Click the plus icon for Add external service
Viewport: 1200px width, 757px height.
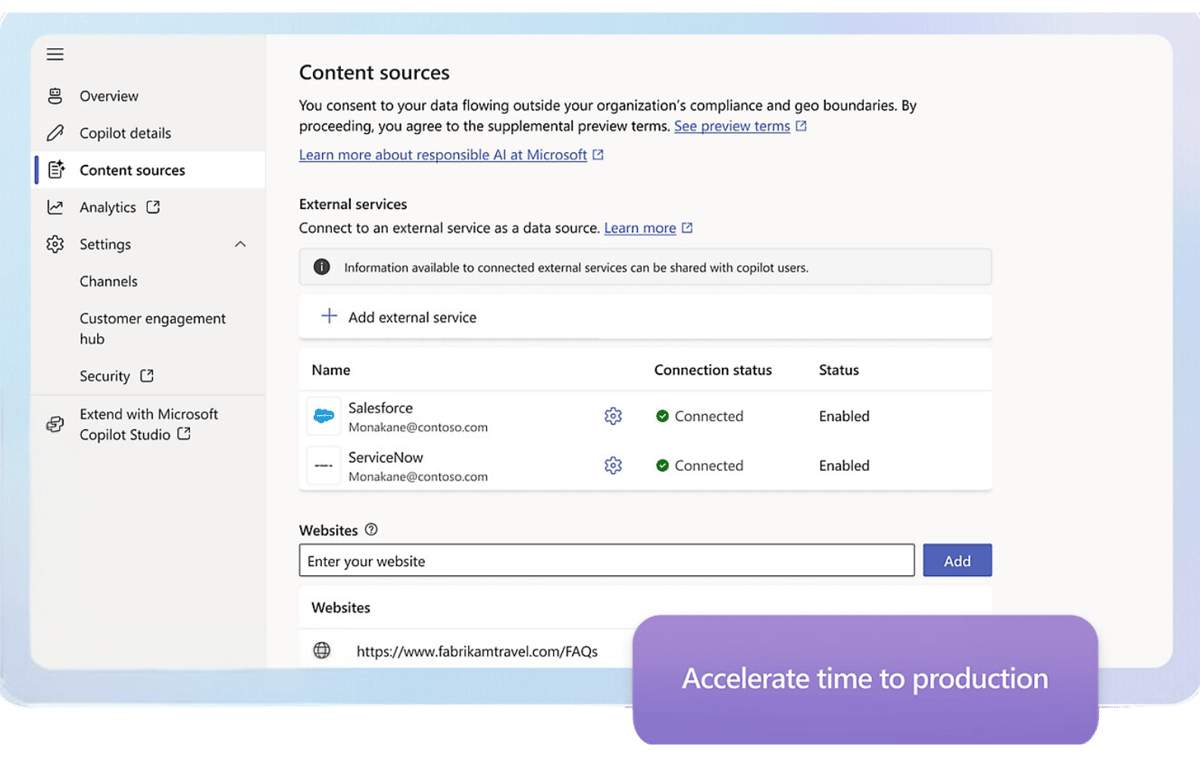pos(329,316)
